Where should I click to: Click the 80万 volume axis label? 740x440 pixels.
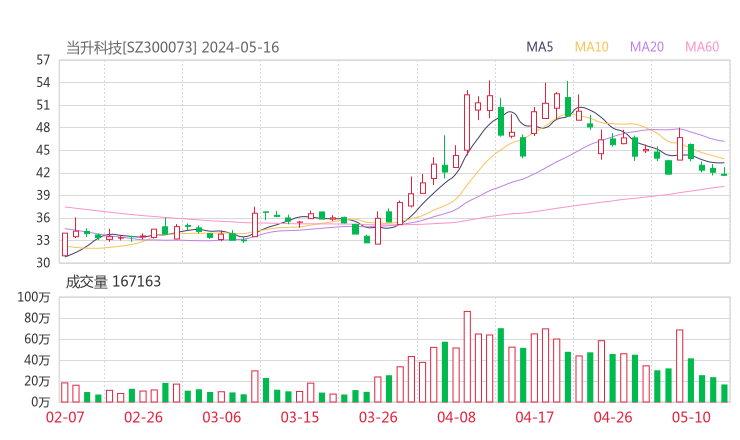pos(37,318)
